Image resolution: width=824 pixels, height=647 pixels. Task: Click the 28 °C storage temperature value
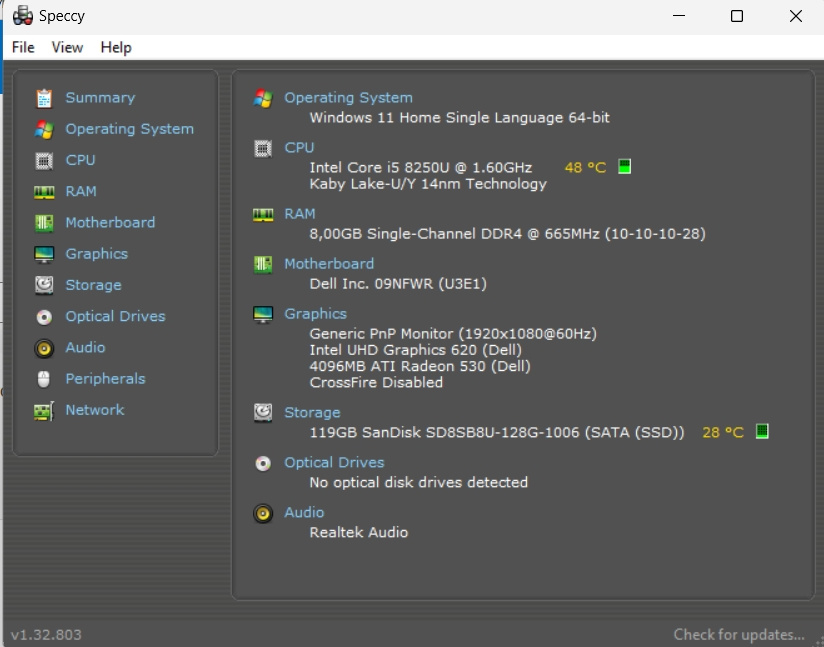point(723,433)
